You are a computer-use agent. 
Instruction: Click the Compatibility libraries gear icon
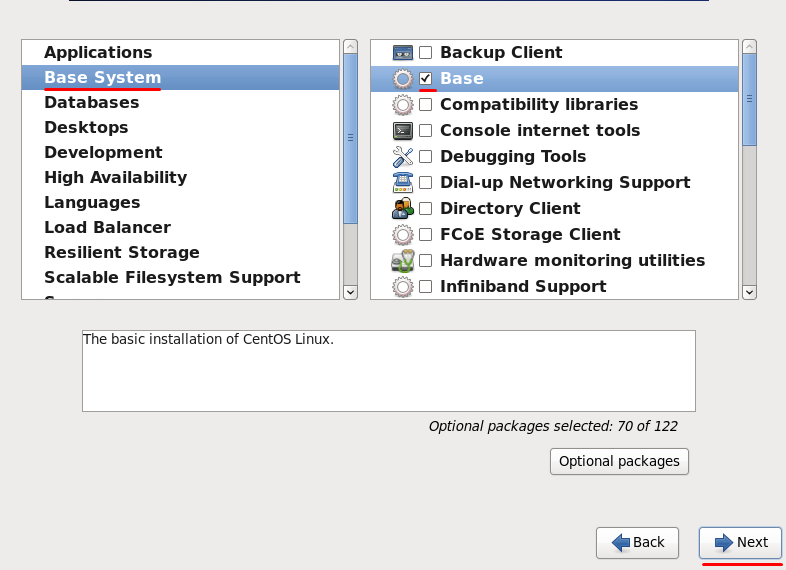coord(403,104)
